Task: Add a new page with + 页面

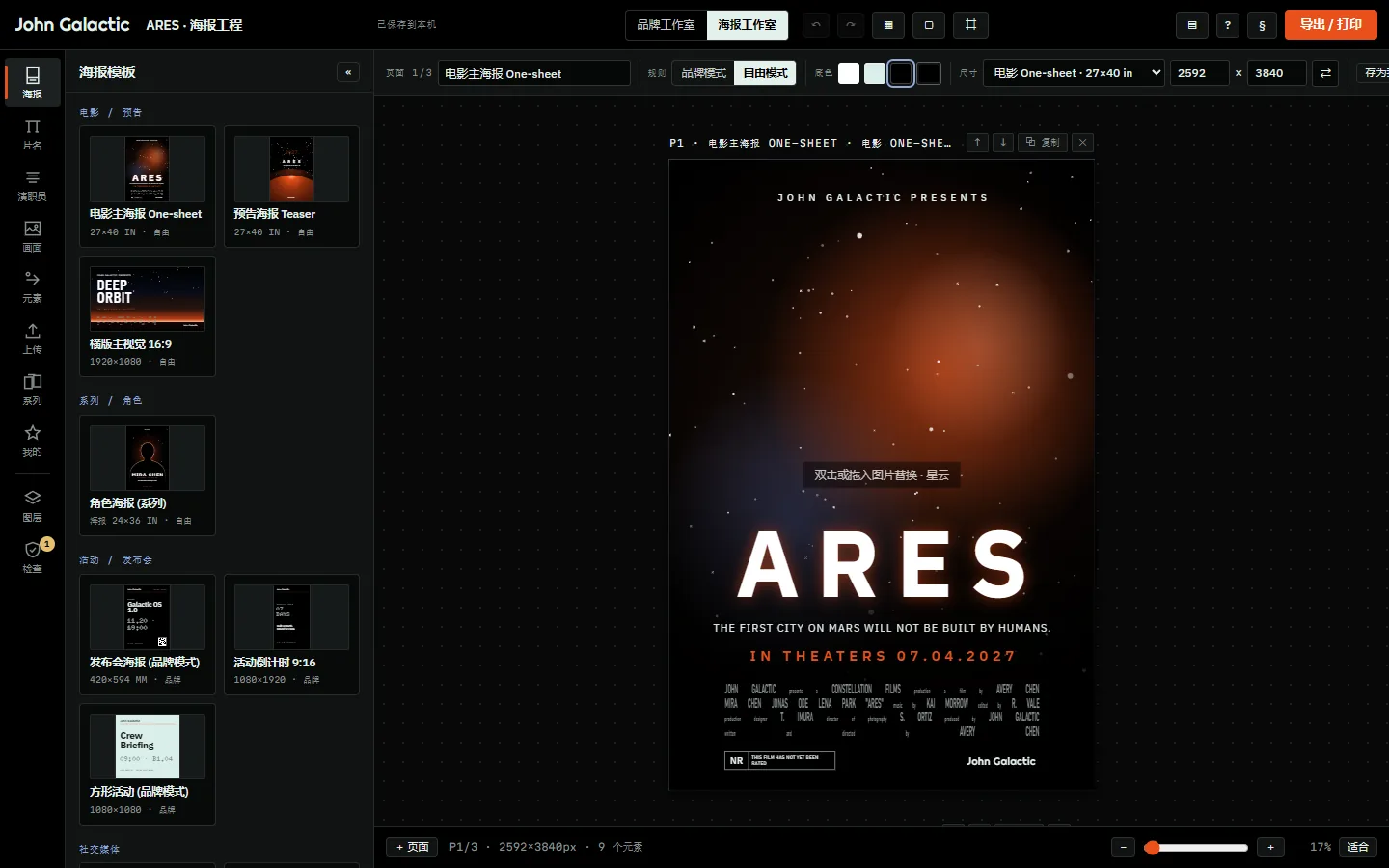Action: [x=413, y=847]
